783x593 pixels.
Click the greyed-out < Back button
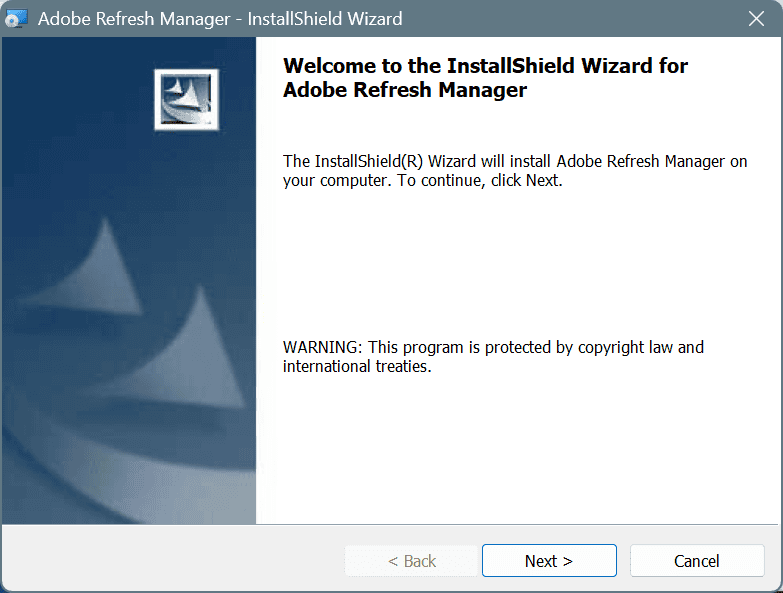(411, 561)
